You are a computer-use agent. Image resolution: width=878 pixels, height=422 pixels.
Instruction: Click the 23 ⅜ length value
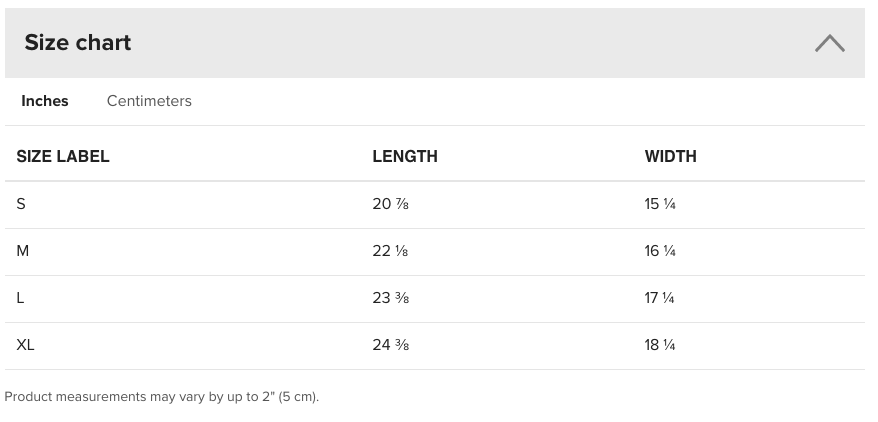(x=390, y=298)
